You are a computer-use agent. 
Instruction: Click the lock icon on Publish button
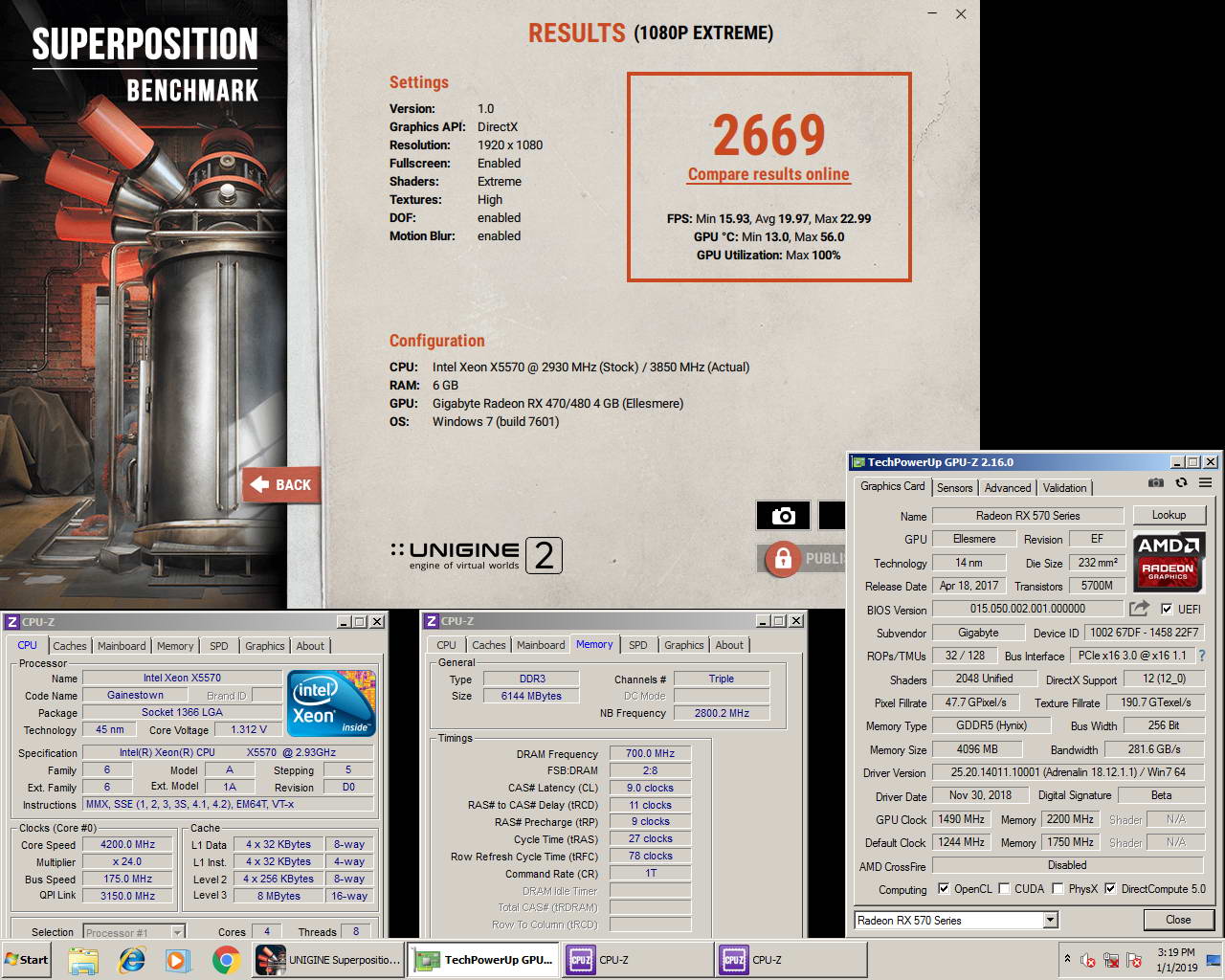tap(783, 558)
